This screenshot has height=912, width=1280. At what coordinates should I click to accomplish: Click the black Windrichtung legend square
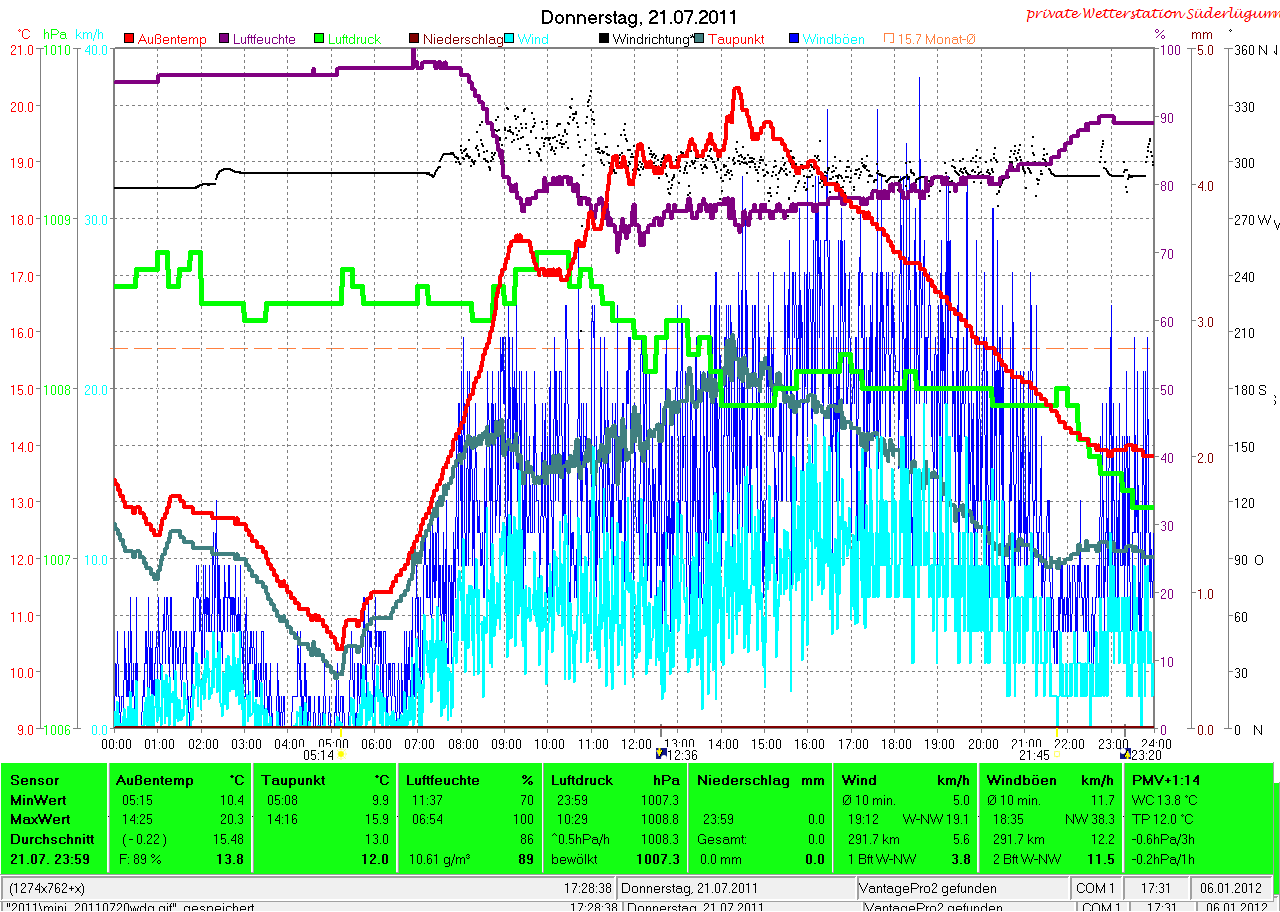(x=604, y=39)
